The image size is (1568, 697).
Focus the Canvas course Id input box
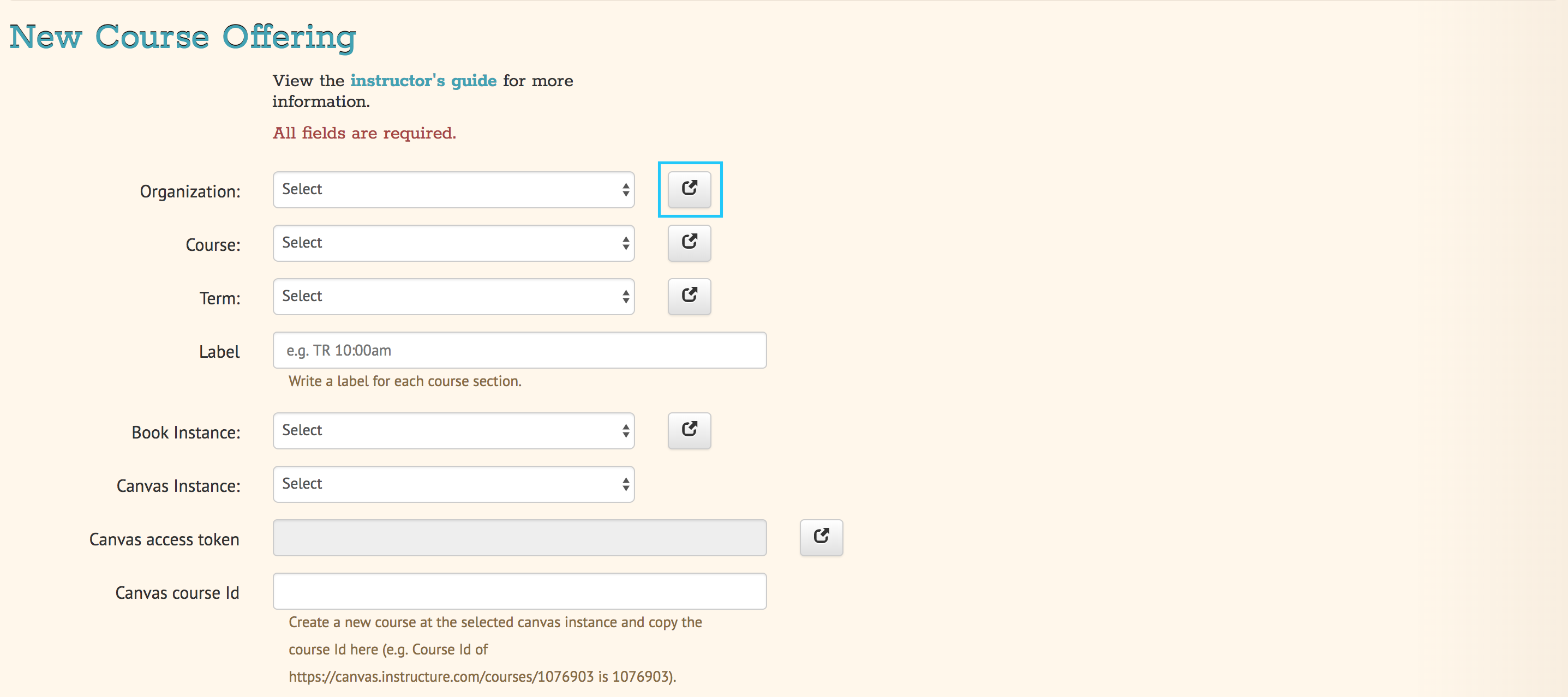(x=519, y=591)
